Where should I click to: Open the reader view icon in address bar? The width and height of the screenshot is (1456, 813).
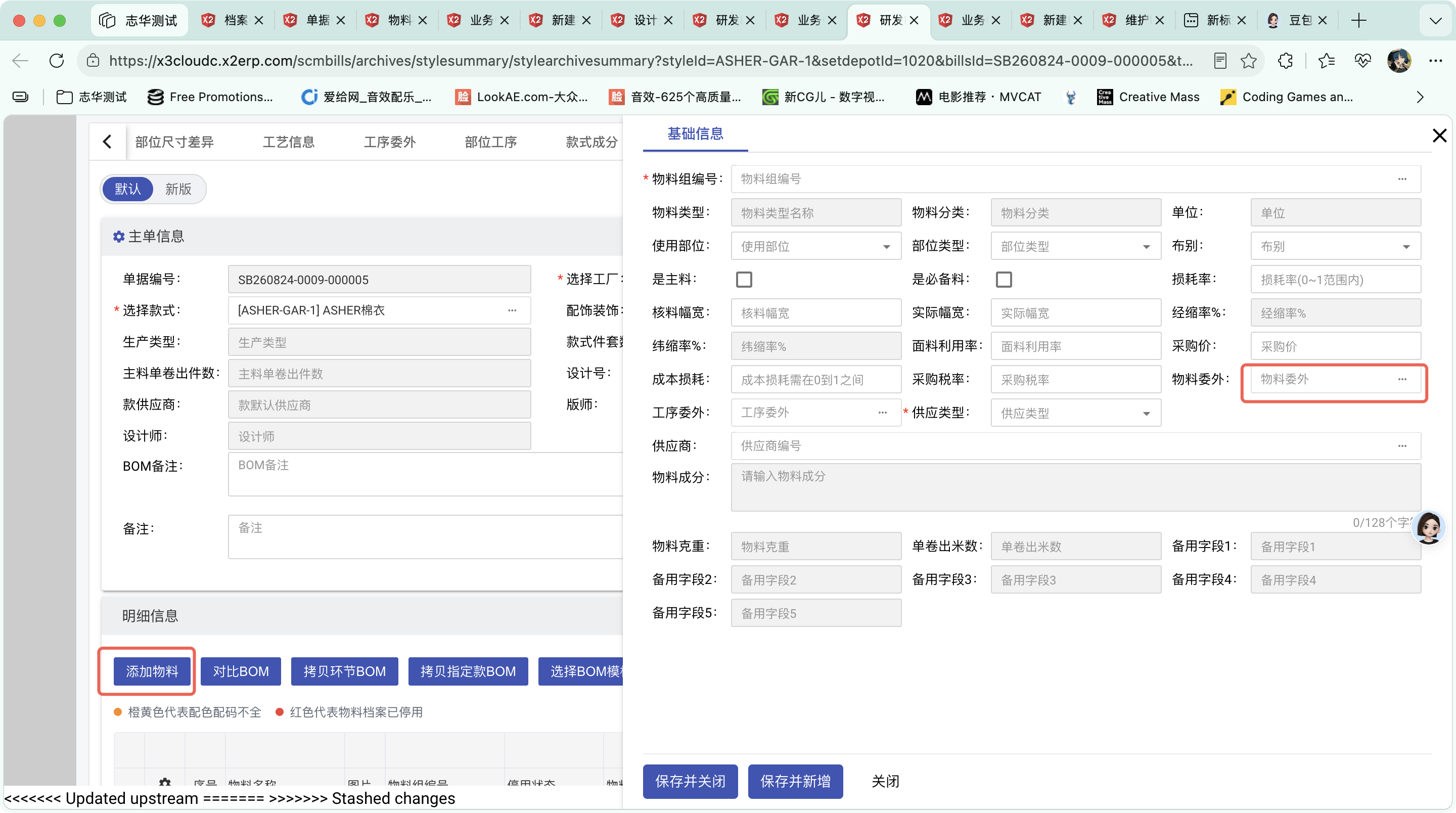pos(1220,61)
